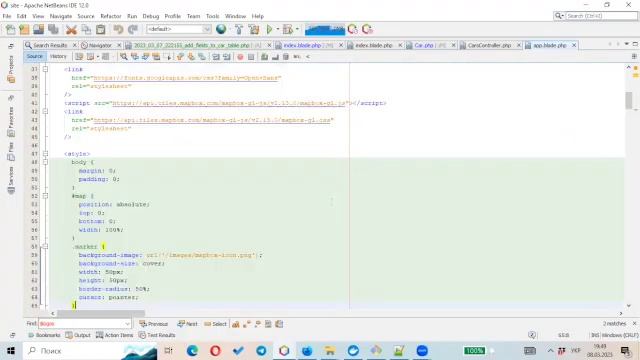Click the Save All toolbar icon

(53, 29)
